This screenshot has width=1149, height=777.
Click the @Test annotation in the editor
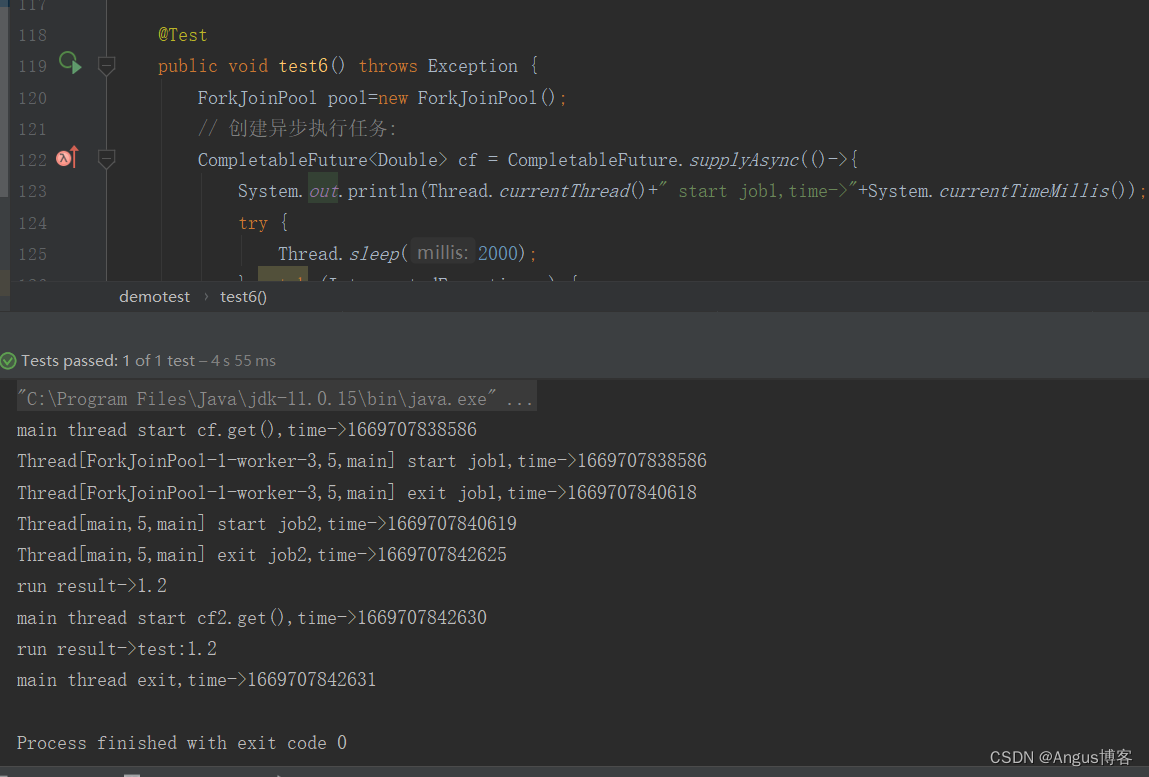[x=183, y=34]
